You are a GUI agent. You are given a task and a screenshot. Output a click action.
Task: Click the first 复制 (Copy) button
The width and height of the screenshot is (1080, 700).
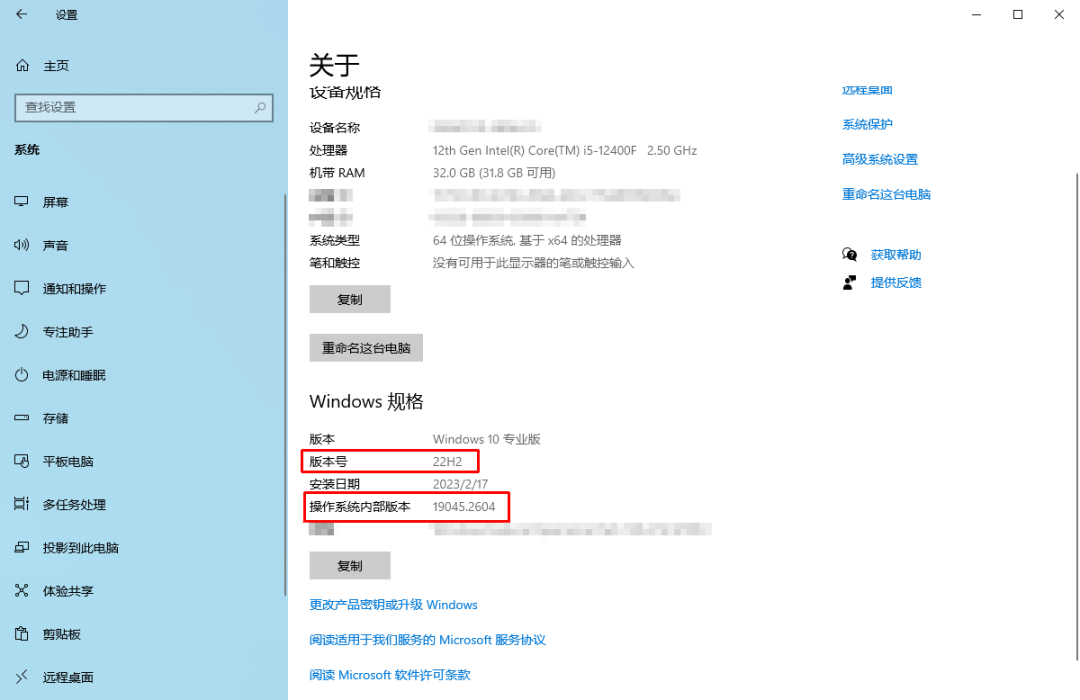pyautogui.click(x=349, y=299)
